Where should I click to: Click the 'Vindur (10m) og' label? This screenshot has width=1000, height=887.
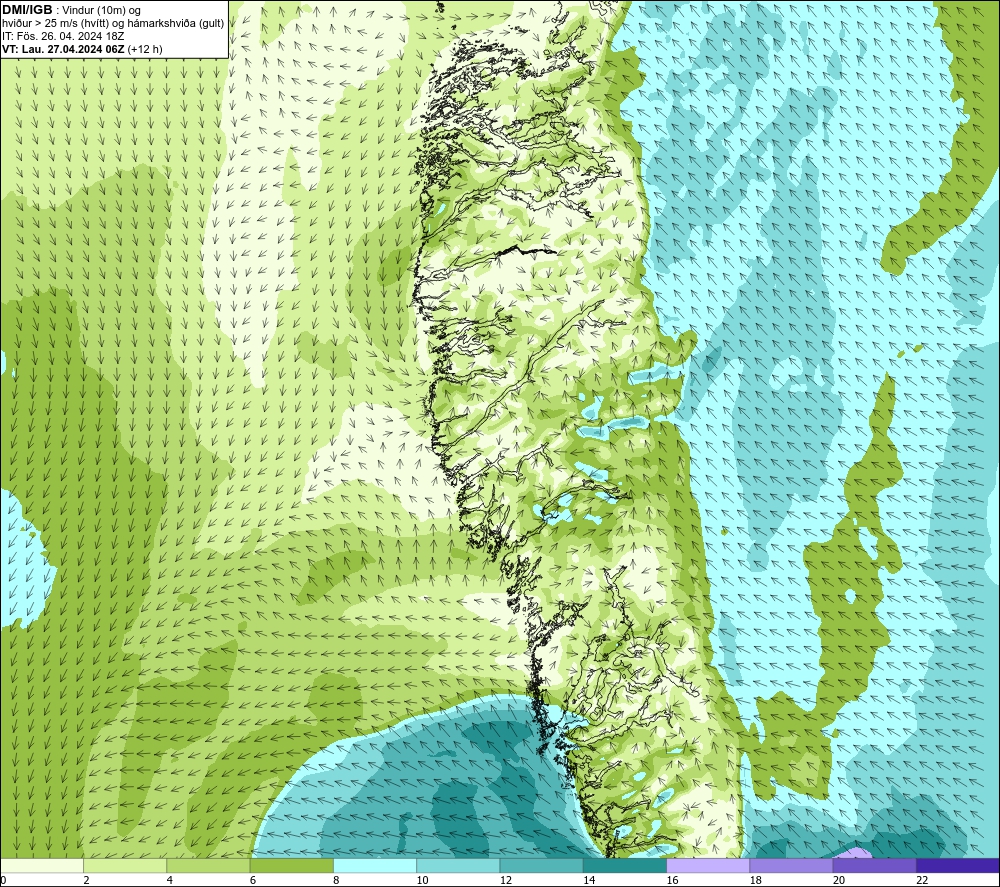pyautogui.click(x=103, y=11)
